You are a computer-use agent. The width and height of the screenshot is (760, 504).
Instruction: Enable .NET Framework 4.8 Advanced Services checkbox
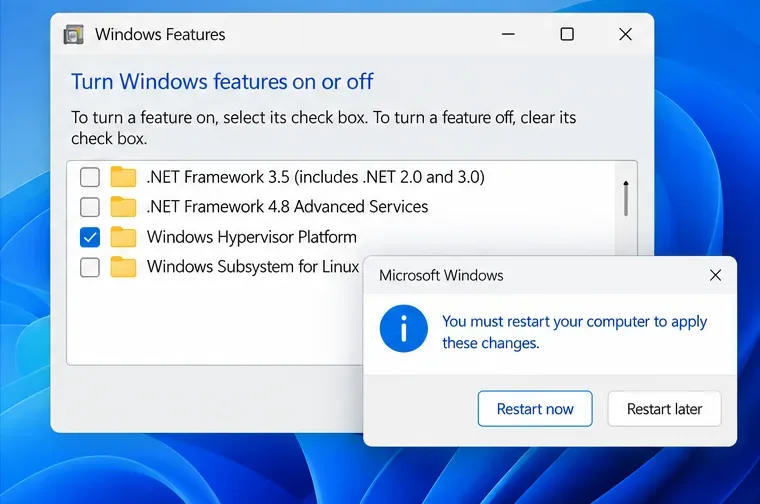90,207
